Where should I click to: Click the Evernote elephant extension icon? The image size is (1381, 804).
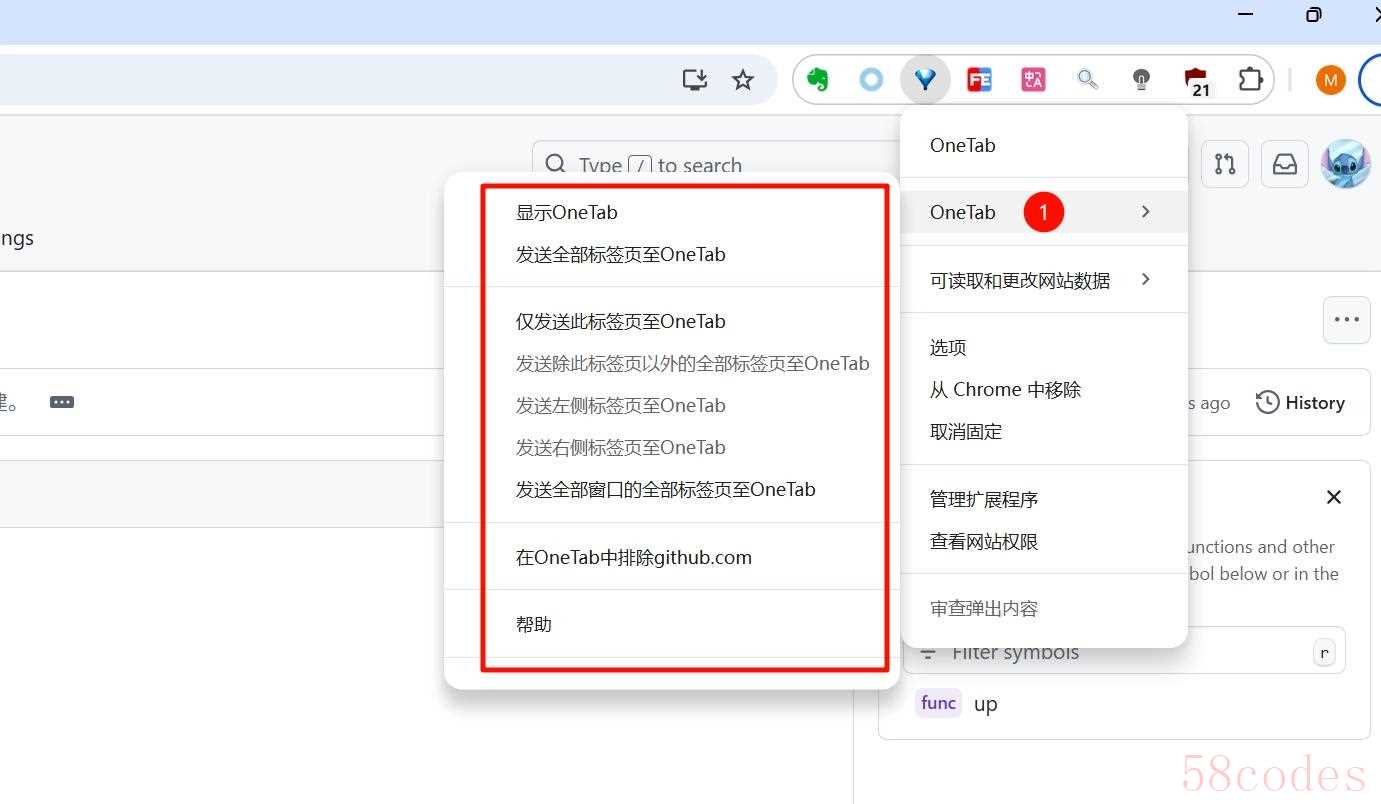pos(818,80)
